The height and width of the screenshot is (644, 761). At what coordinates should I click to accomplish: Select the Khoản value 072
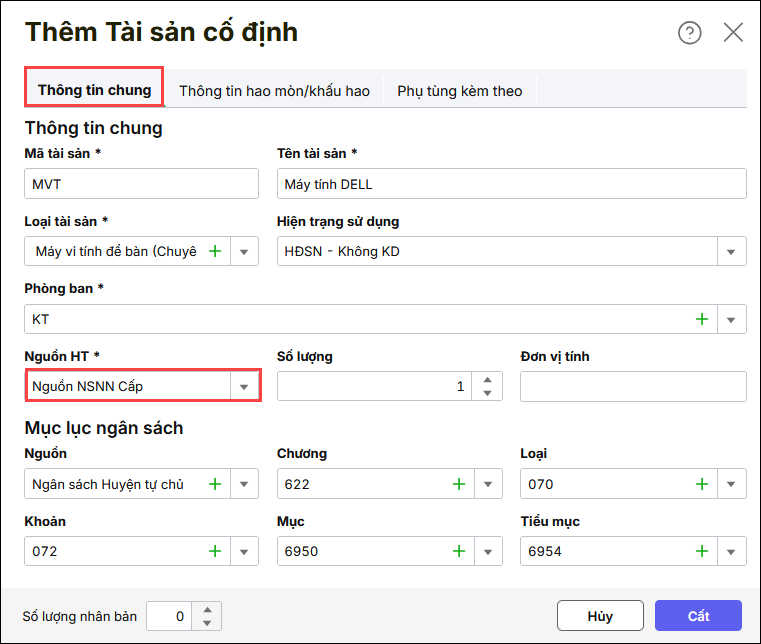[x=45, y=551]
